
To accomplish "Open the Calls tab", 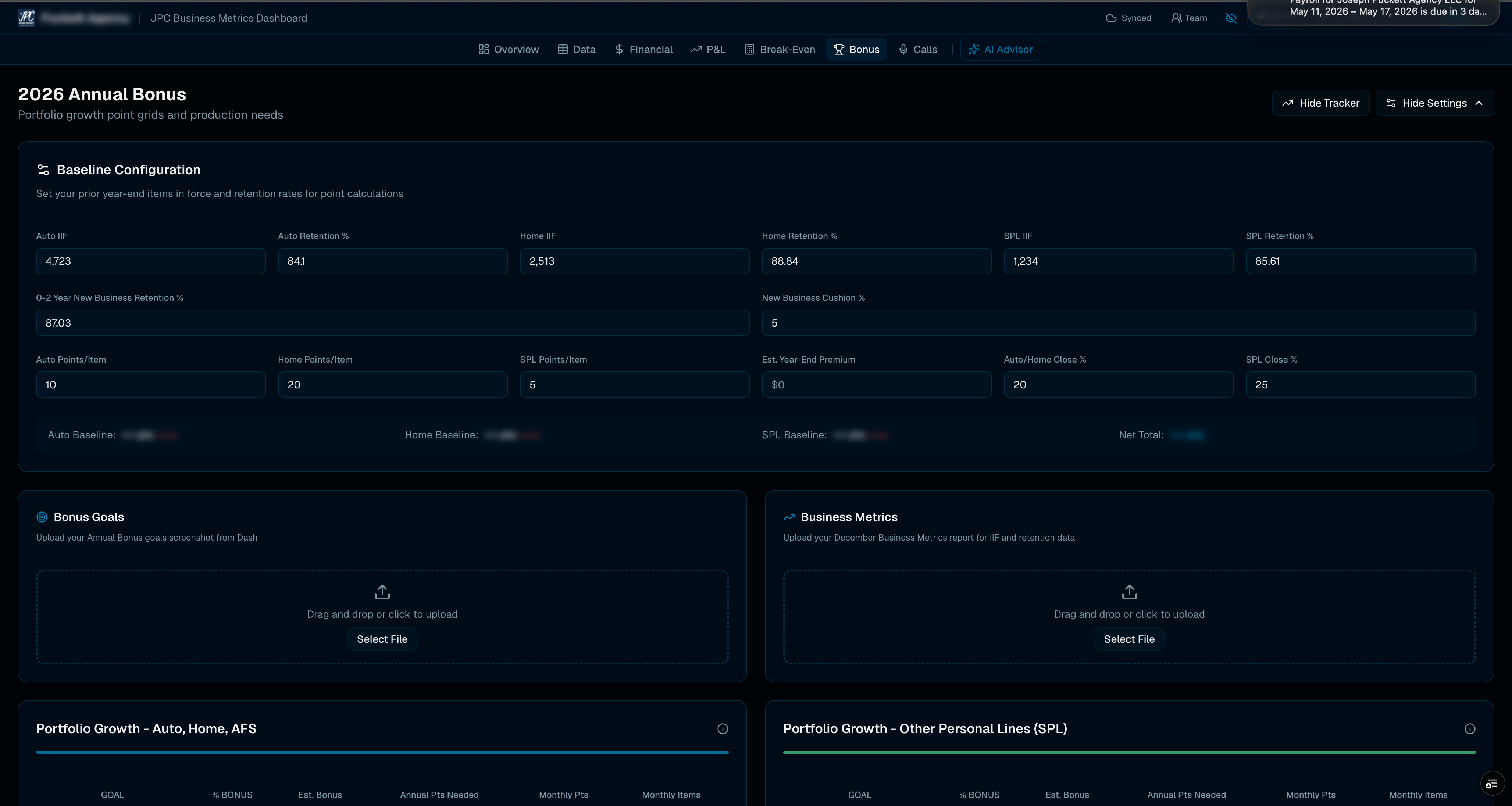I will tap(918, 49).
